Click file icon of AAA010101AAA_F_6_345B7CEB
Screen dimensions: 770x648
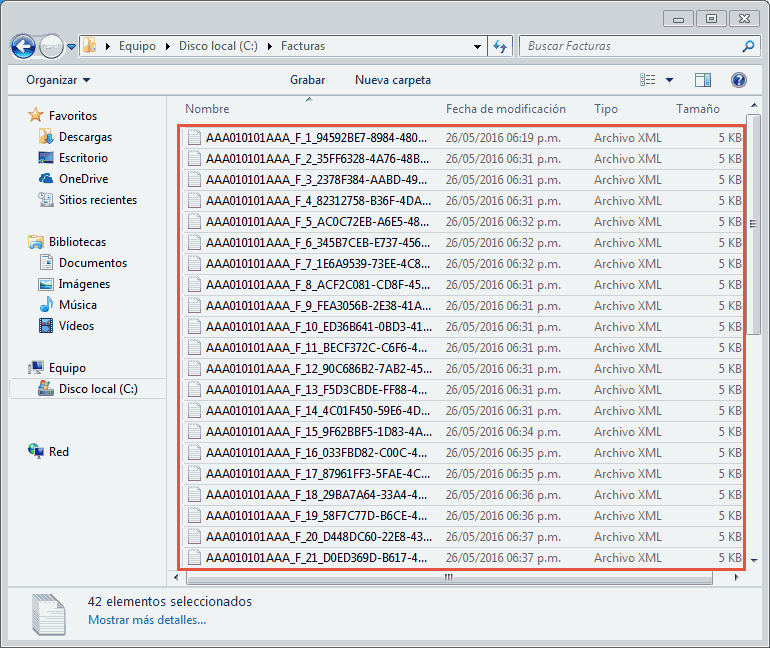coord(194,243)
